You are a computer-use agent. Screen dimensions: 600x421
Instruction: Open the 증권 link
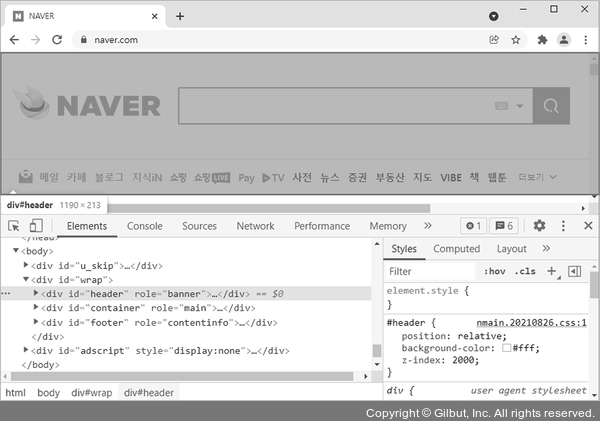(357, 177)
